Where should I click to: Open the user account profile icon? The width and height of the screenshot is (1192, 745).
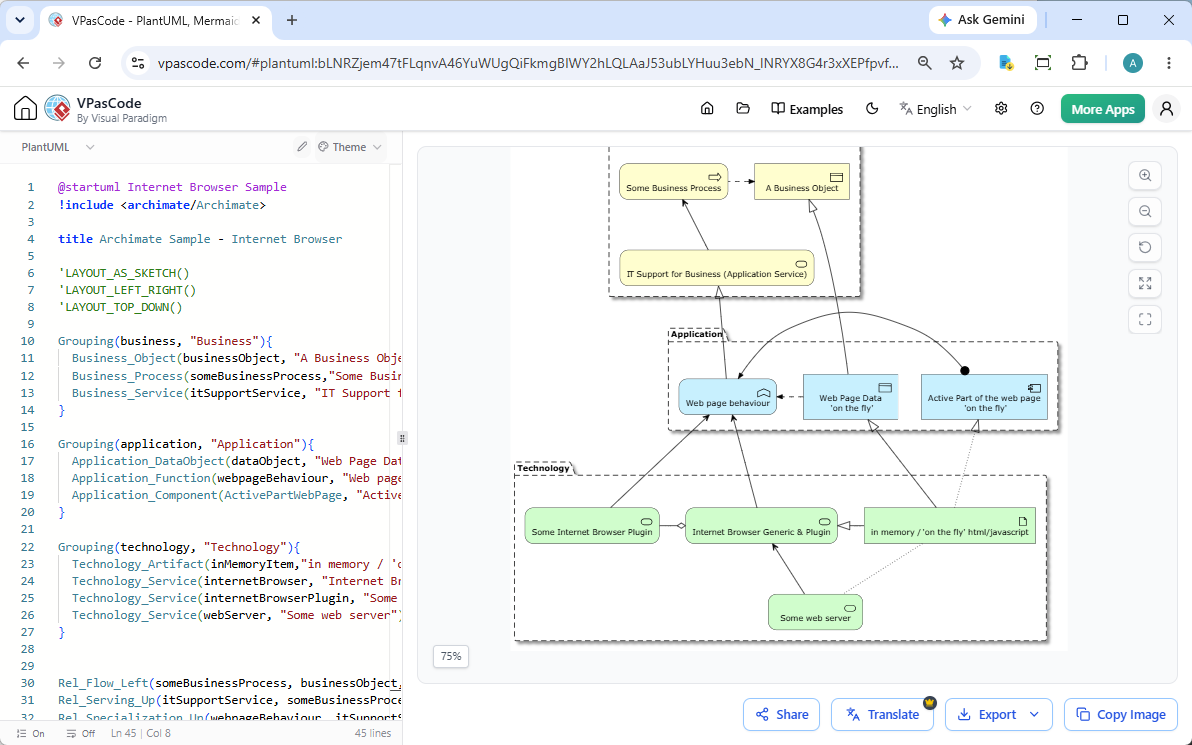click(1166, 109)
